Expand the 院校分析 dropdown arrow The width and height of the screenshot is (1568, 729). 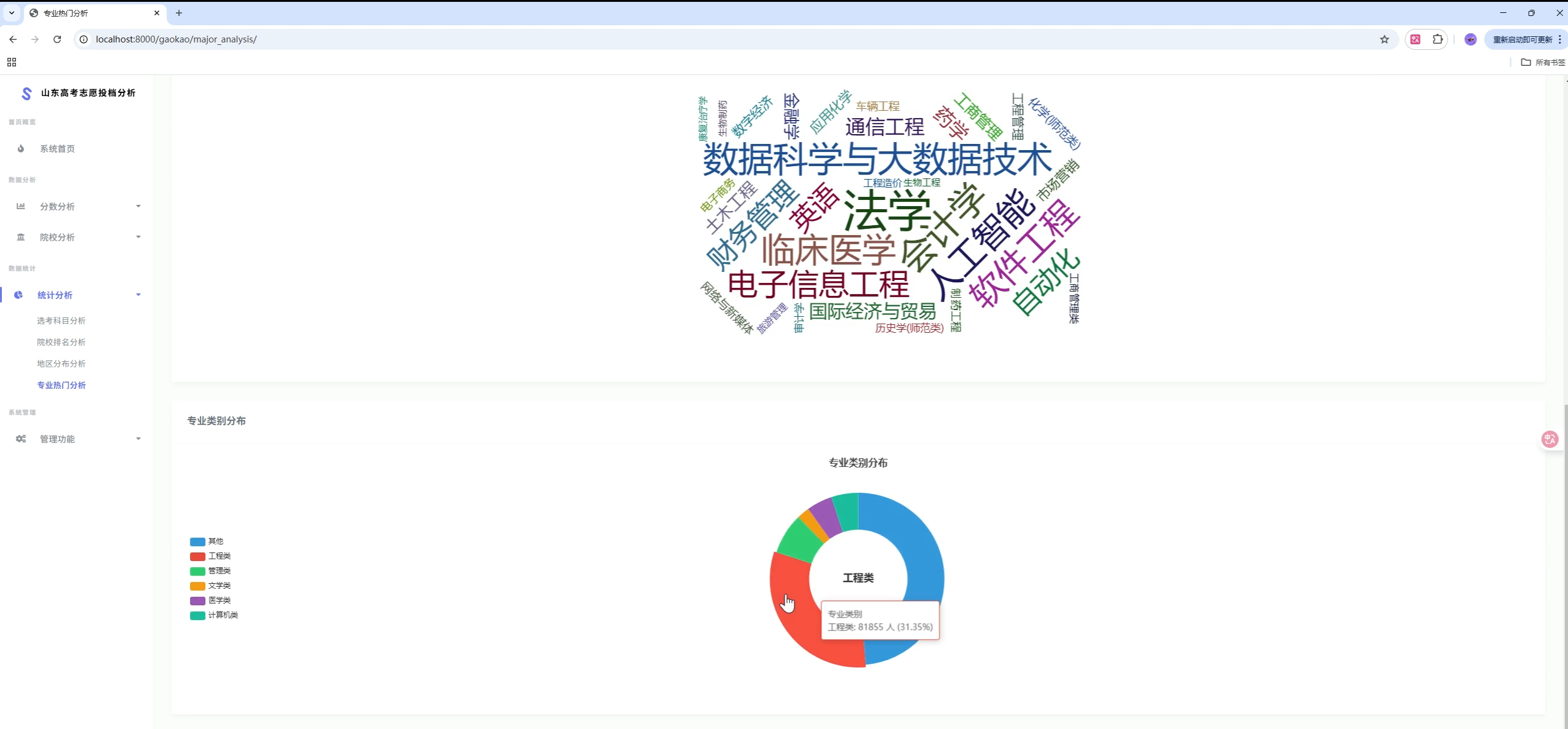pos(138,237)
